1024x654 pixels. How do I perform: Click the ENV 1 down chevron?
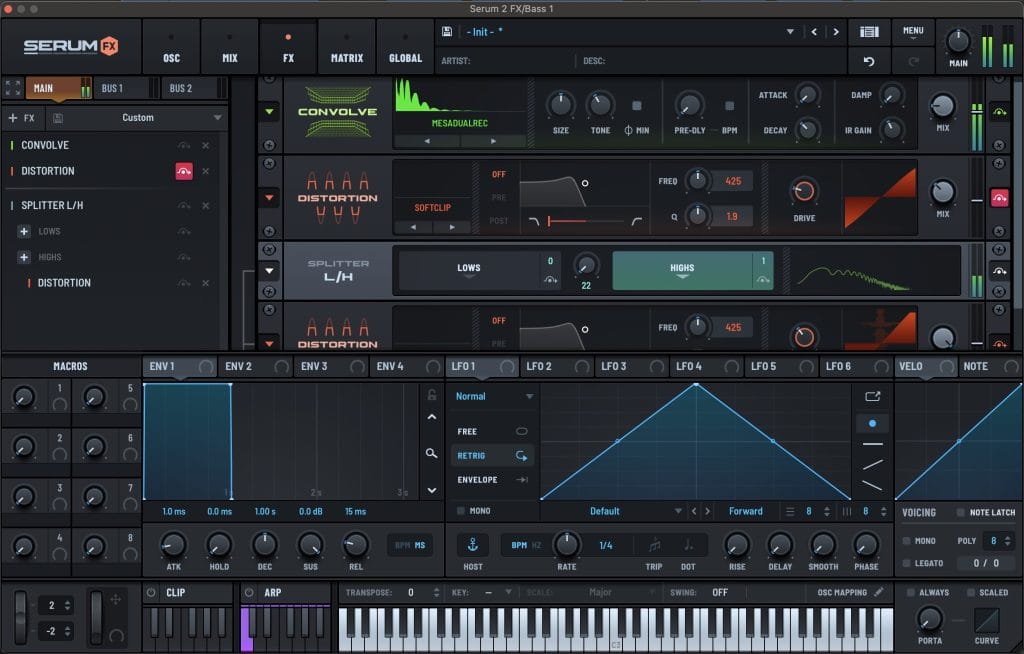tap(432, 490)
